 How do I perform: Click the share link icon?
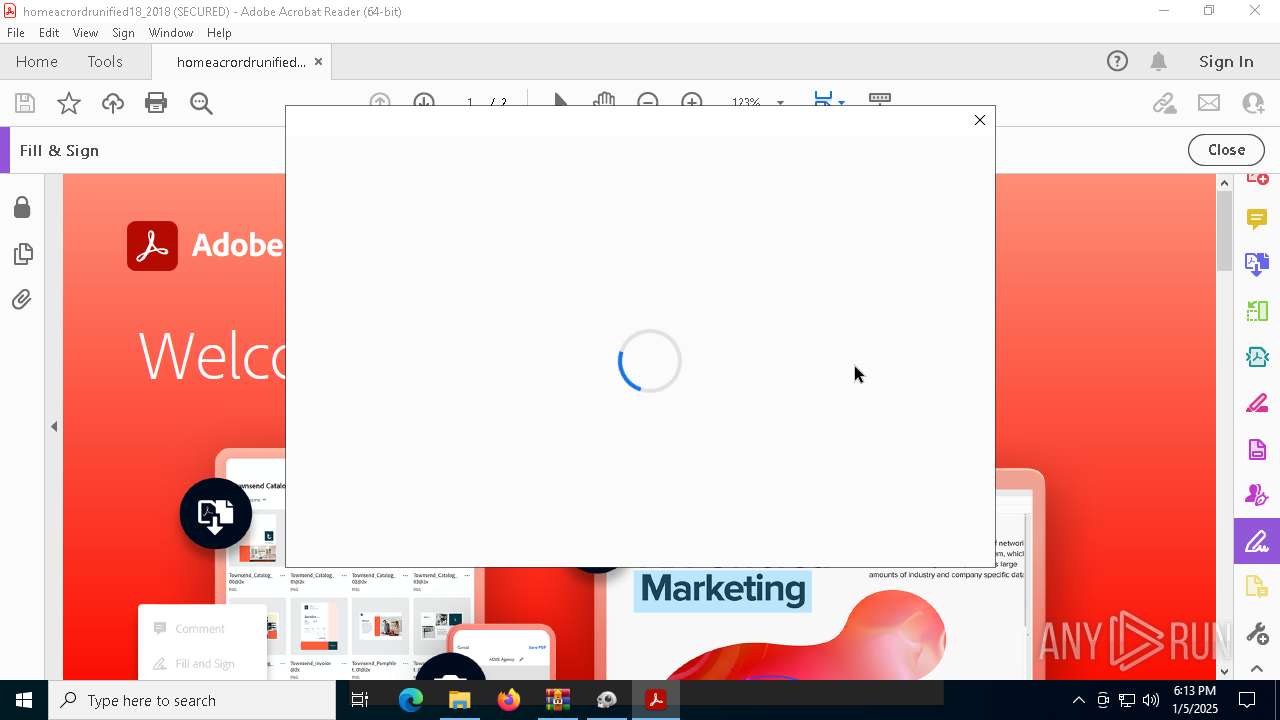pos(1164,103)
